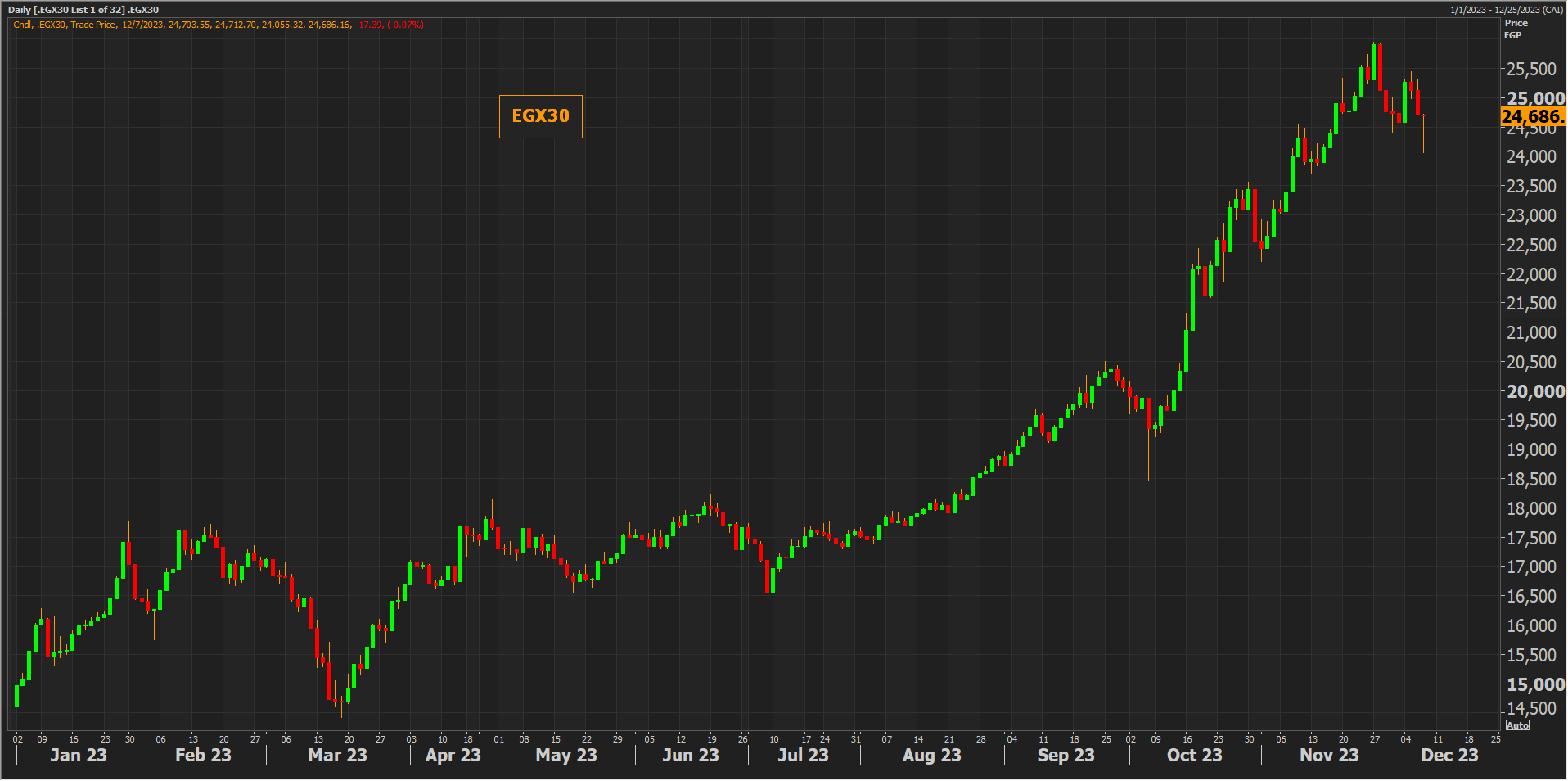Click the Oct 23 month label

pyautogui.click(x=1194, y=755)
